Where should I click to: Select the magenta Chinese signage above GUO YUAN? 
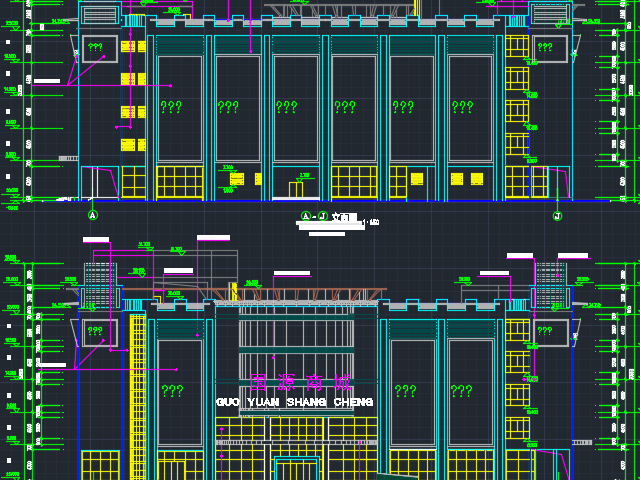[300, 383]
